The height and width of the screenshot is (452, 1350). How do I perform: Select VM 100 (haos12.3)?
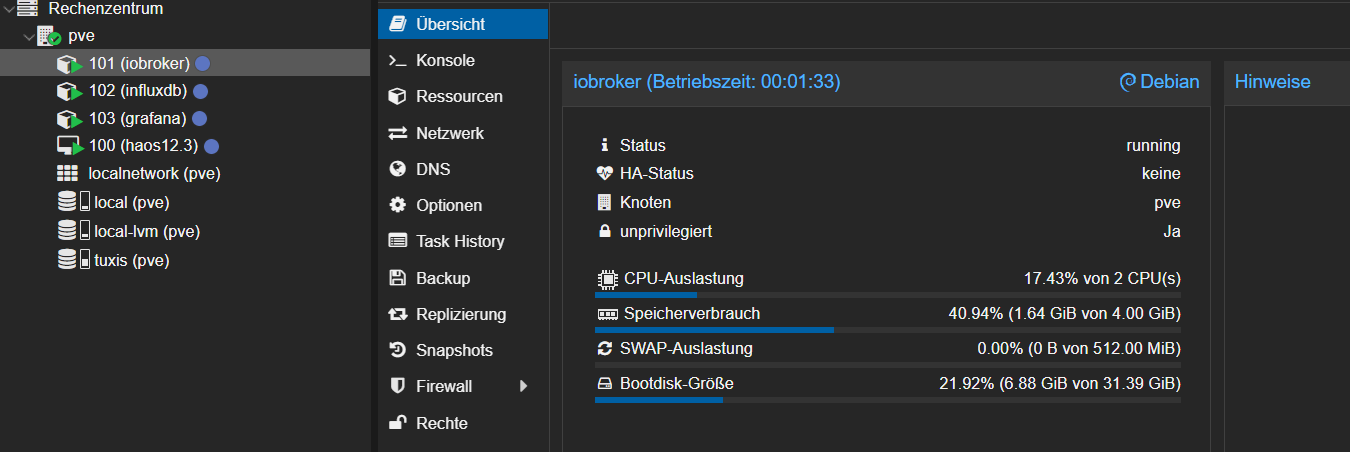tap(143, 146)
